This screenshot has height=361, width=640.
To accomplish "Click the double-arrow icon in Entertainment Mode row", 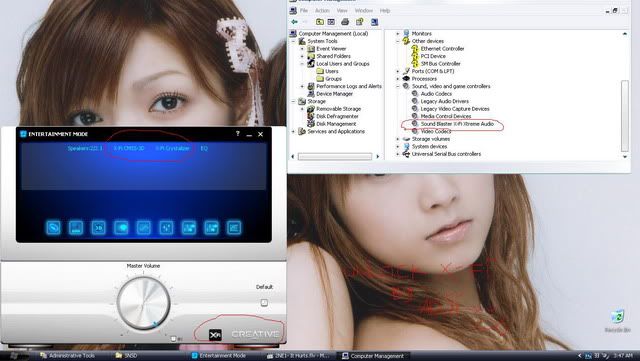I will point(99,227).
